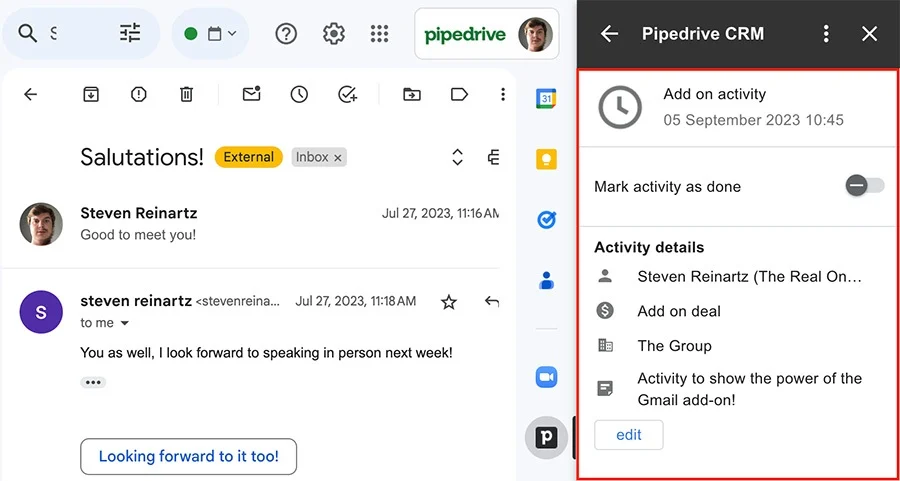This screenshot has width=900, height=481.
Task: Click the edit button for activity
Action: click(x=629, y=435)
